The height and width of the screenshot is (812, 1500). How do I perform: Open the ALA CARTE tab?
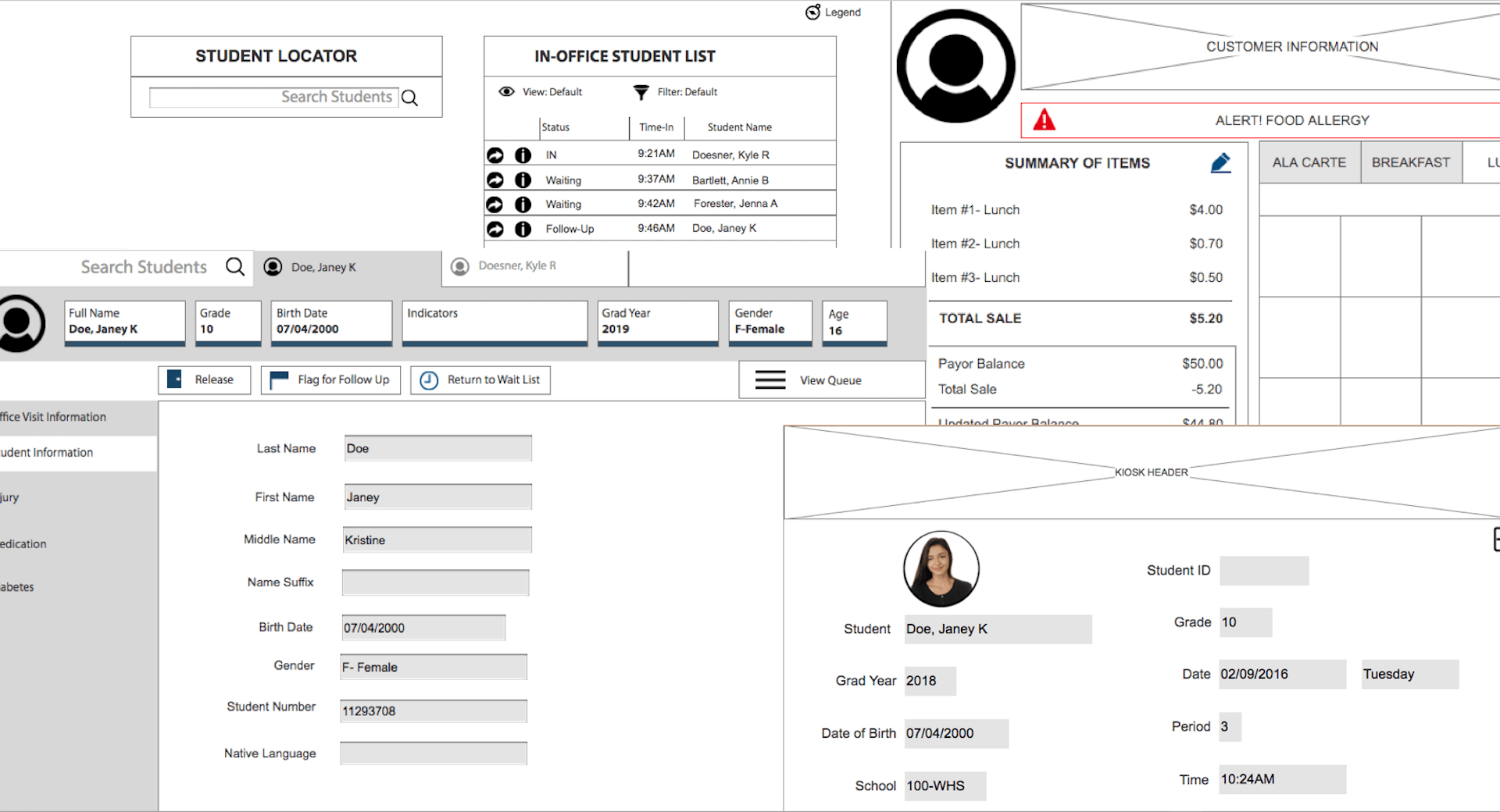tap(1309, 162)
